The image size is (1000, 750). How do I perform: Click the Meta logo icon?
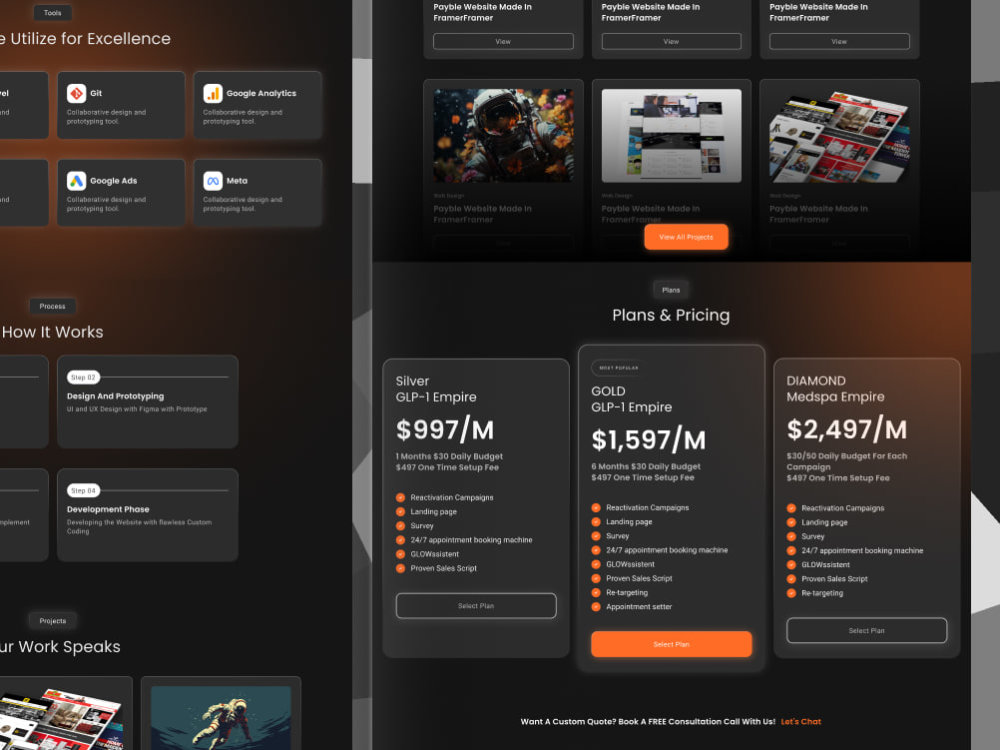coord(213,181)
